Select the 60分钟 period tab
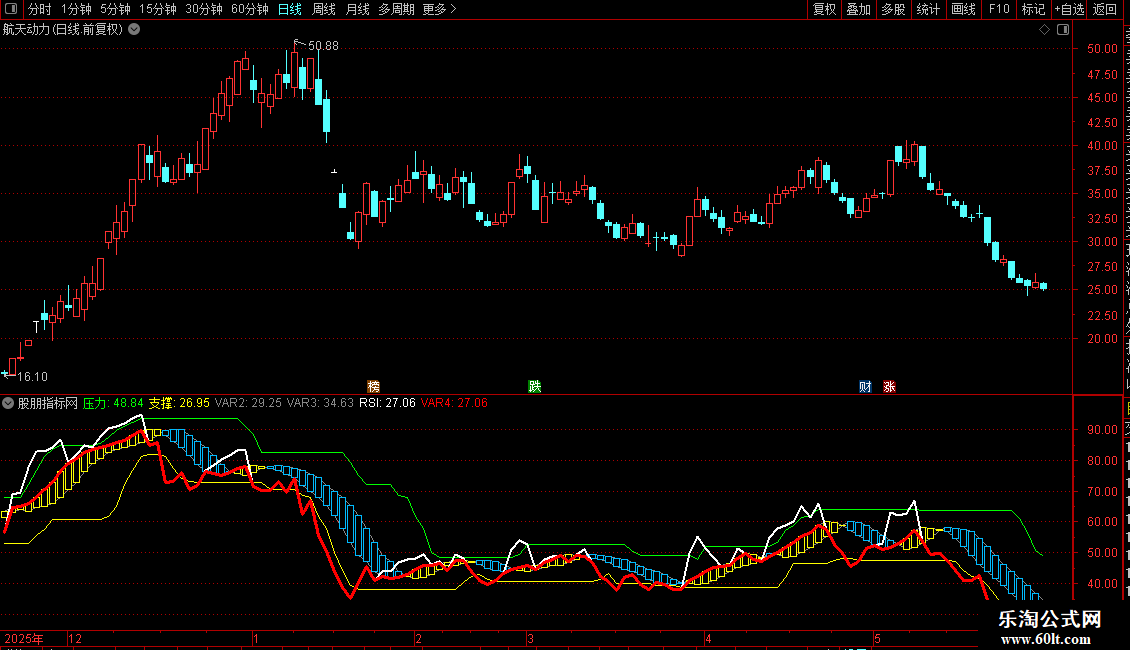 pos(249,9)
